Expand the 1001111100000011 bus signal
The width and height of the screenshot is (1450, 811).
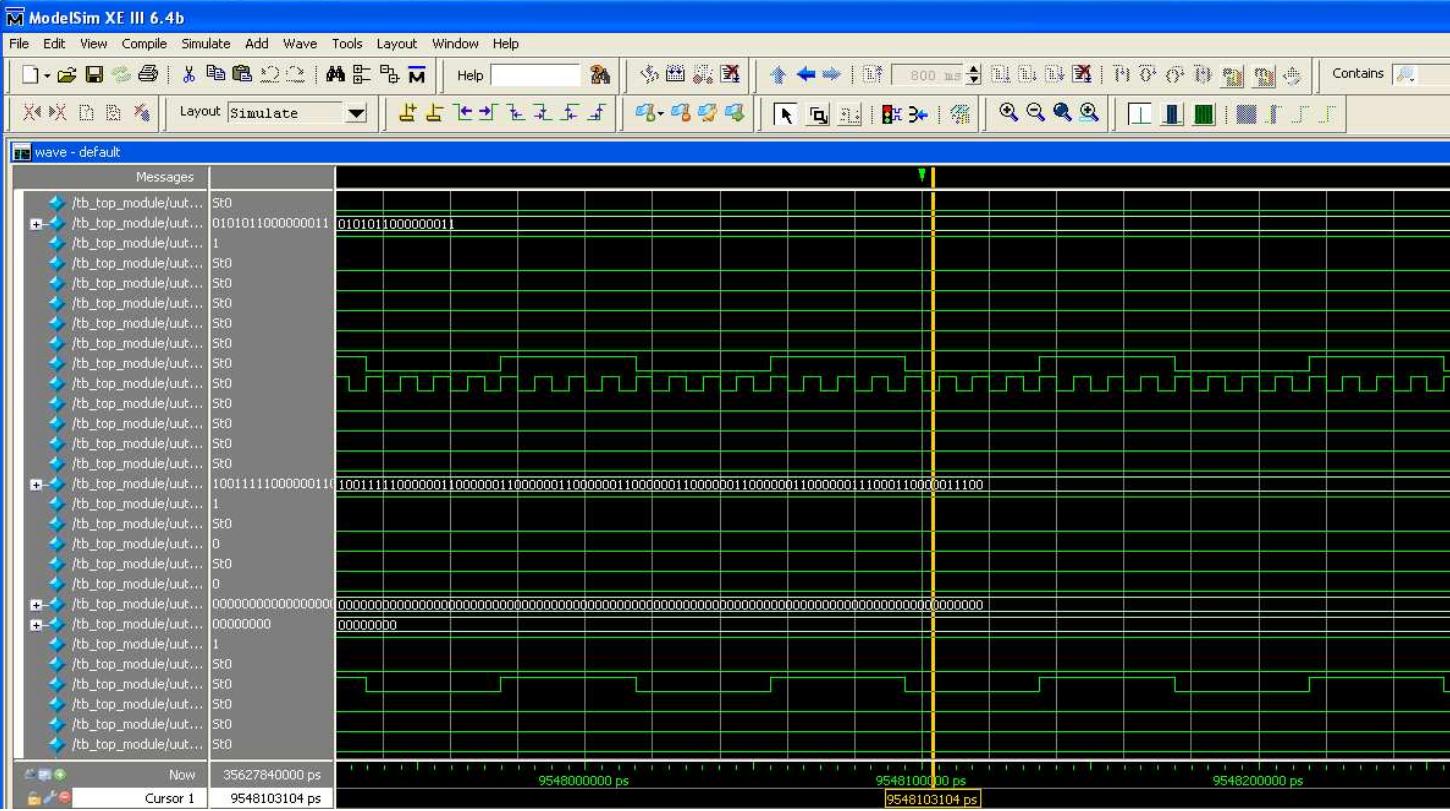[x=36, y=485]
